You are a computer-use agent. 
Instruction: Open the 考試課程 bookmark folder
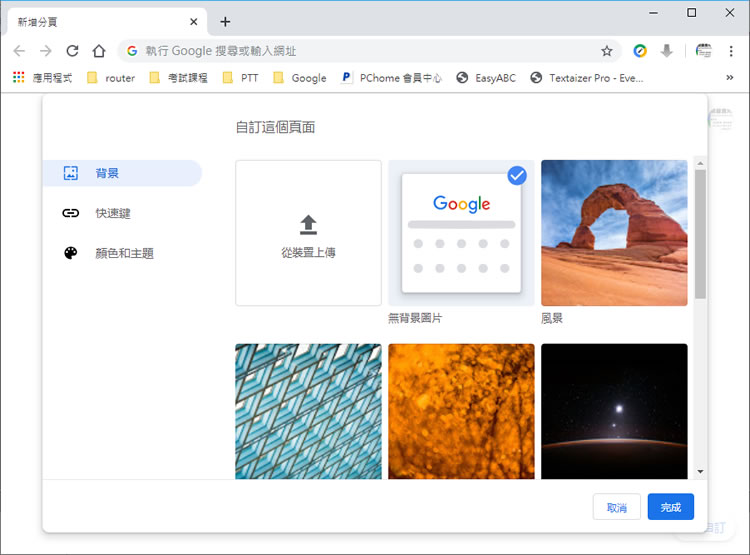(x=178, y=78)
